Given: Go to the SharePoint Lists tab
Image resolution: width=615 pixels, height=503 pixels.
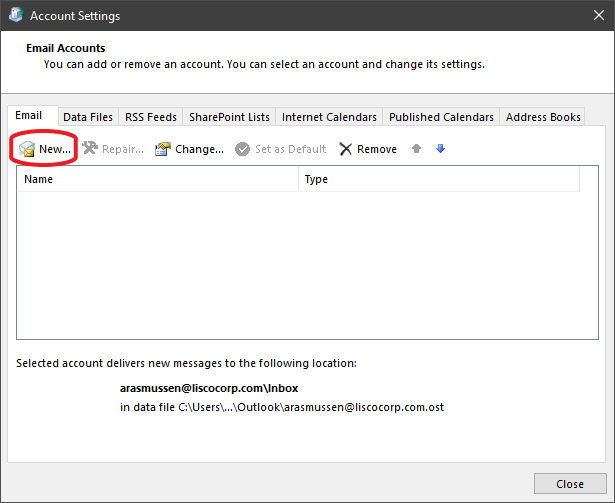Looking at the screenshot, I should [x=225, y=117].
